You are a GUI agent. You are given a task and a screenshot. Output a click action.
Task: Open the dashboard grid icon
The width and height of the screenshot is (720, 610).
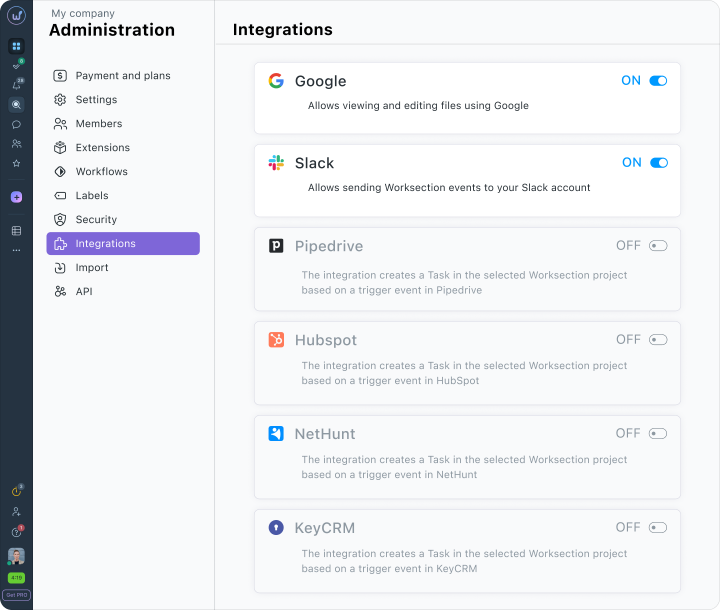pos(17,46)
